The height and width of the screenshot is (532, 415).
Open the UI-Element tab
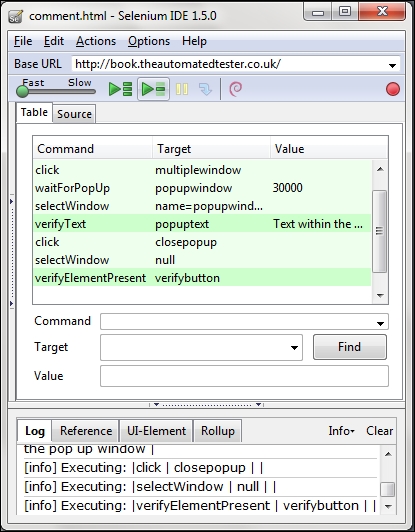pyautogui.click(x=156, y=431)
